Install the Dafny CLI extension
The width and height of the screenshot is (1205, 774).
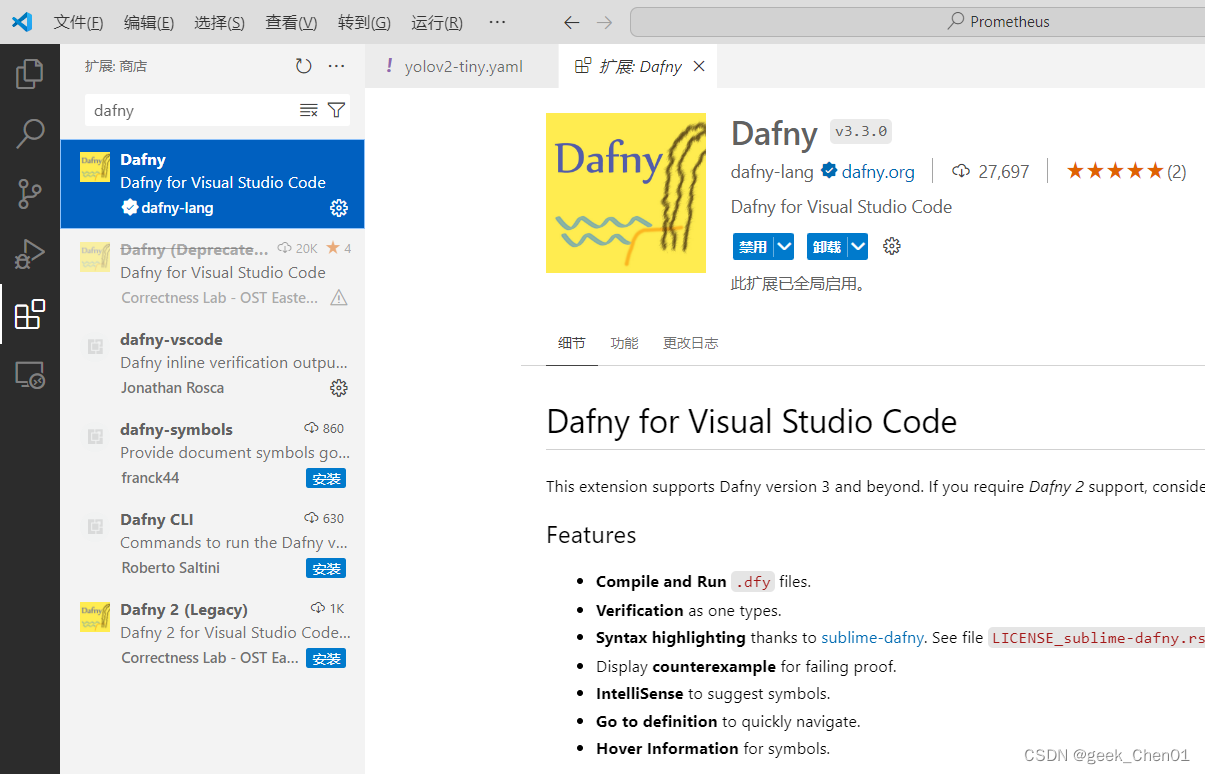pyautogui.click(x=326, y=569)
